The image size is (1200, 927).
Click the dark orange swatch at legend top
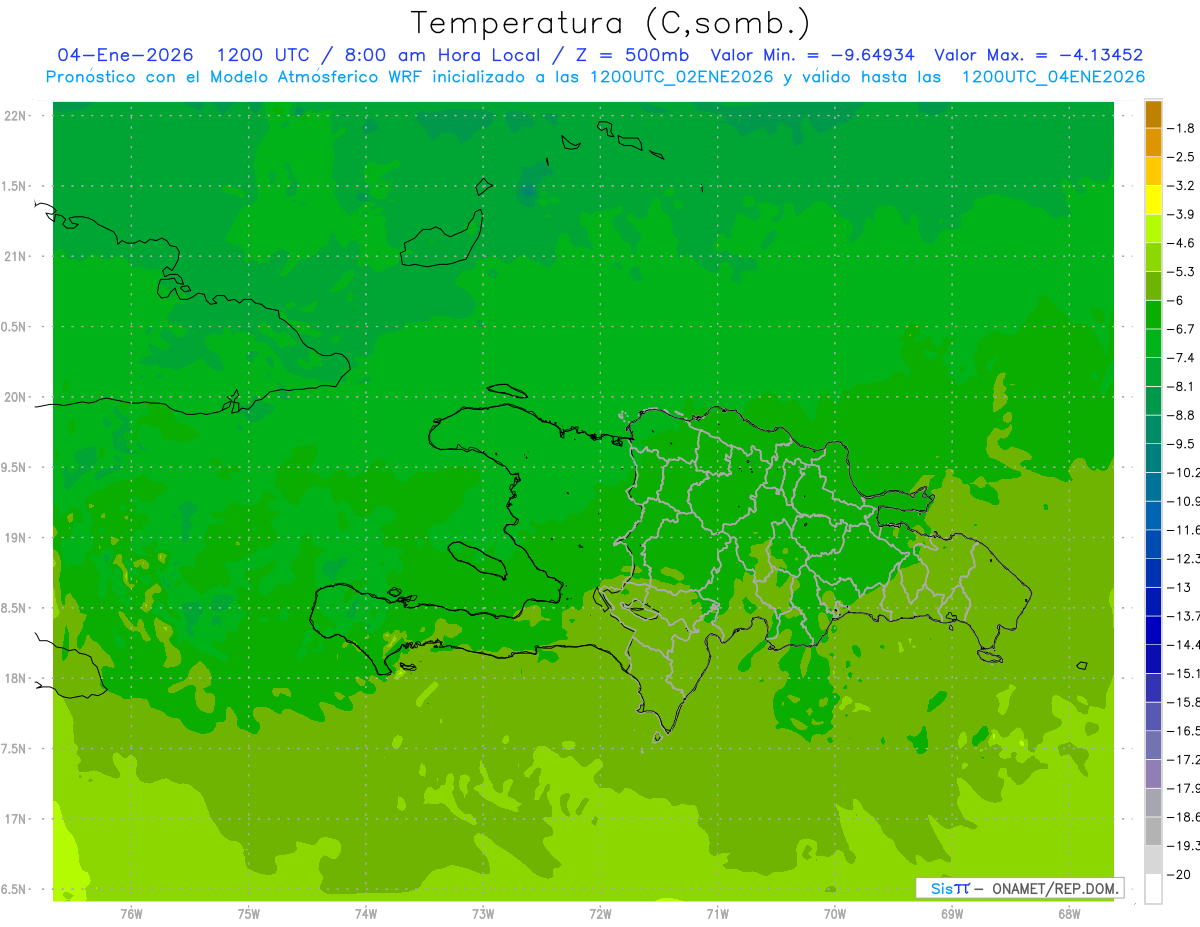point(1153,114)
